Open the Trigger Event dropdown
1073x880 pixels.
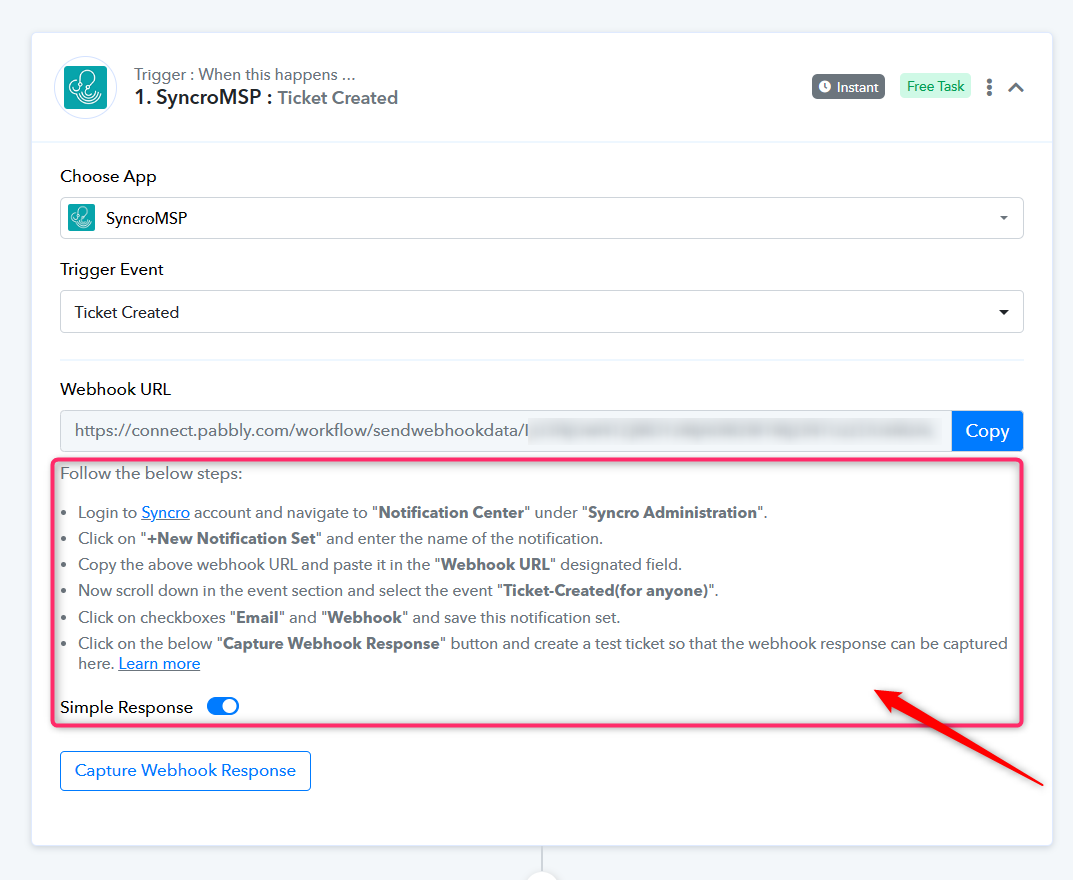tap(541, 312)
